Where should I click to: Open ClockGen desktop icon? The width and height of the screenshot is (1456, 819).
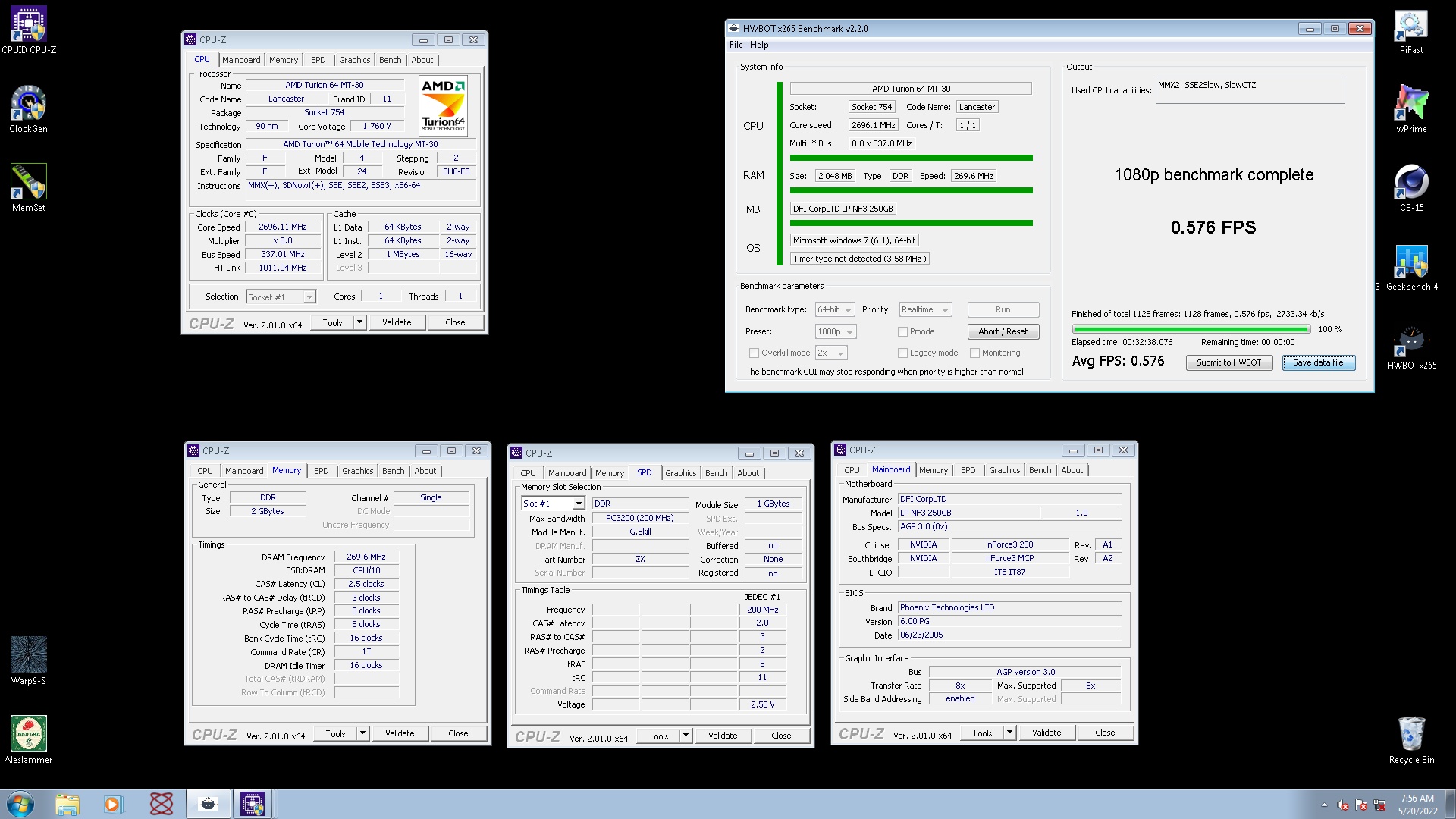tap(29, 109)
